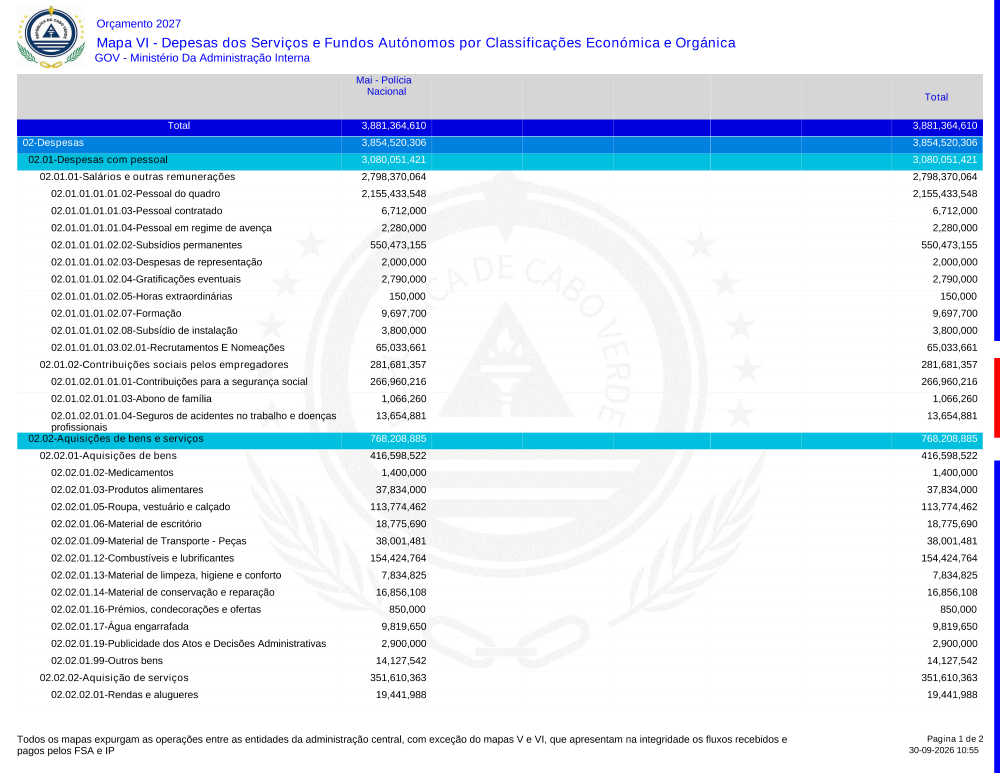Click 'Material de limpeza, higiene e conforto' label

166,575
